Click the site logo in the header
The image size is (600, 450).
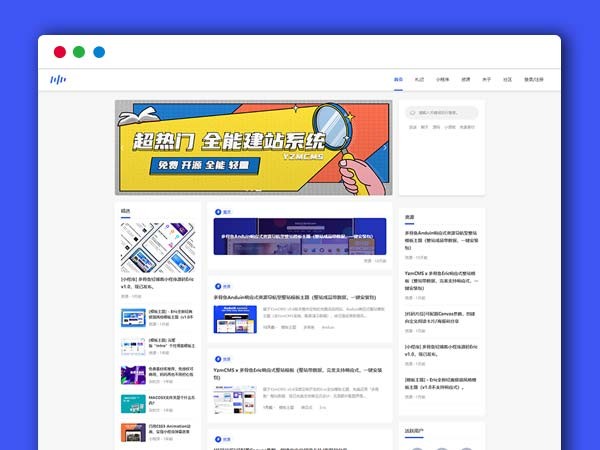(58, 80)
